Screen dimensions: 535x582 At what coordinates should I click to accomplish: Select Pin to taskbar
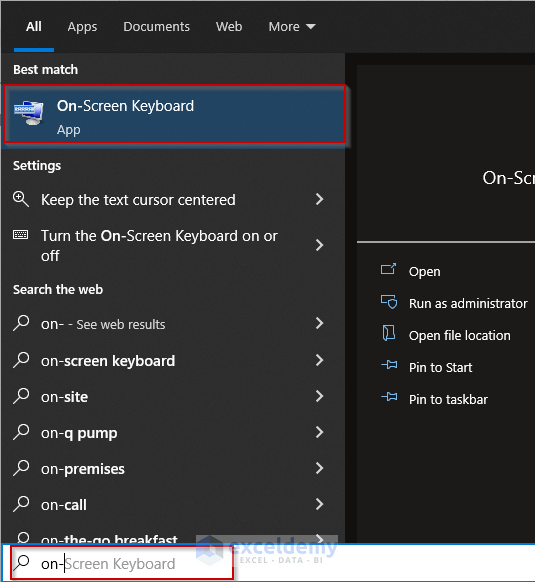point(448,399)
